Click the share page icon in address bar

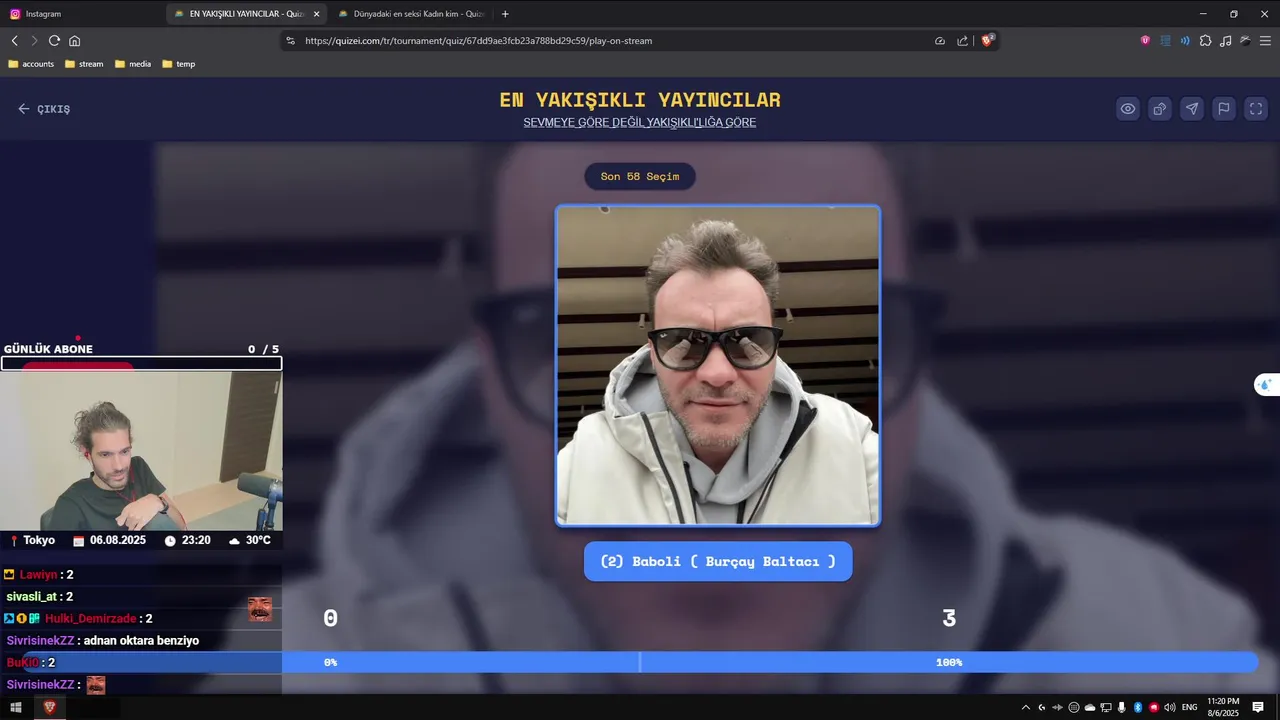[962, 41]
